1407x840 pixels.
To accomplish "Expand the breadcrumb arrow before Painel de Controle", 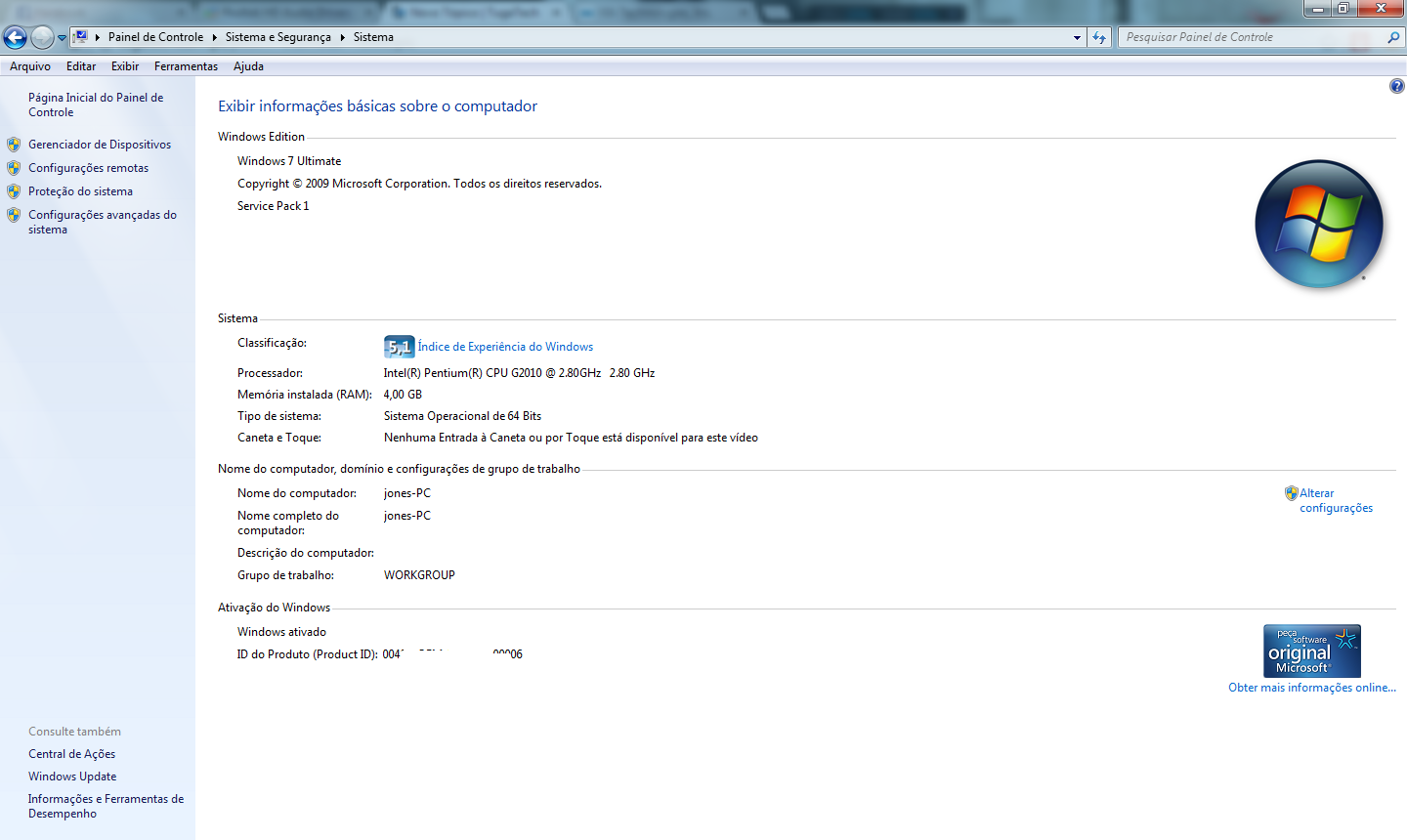I will [x=98, y=37].
